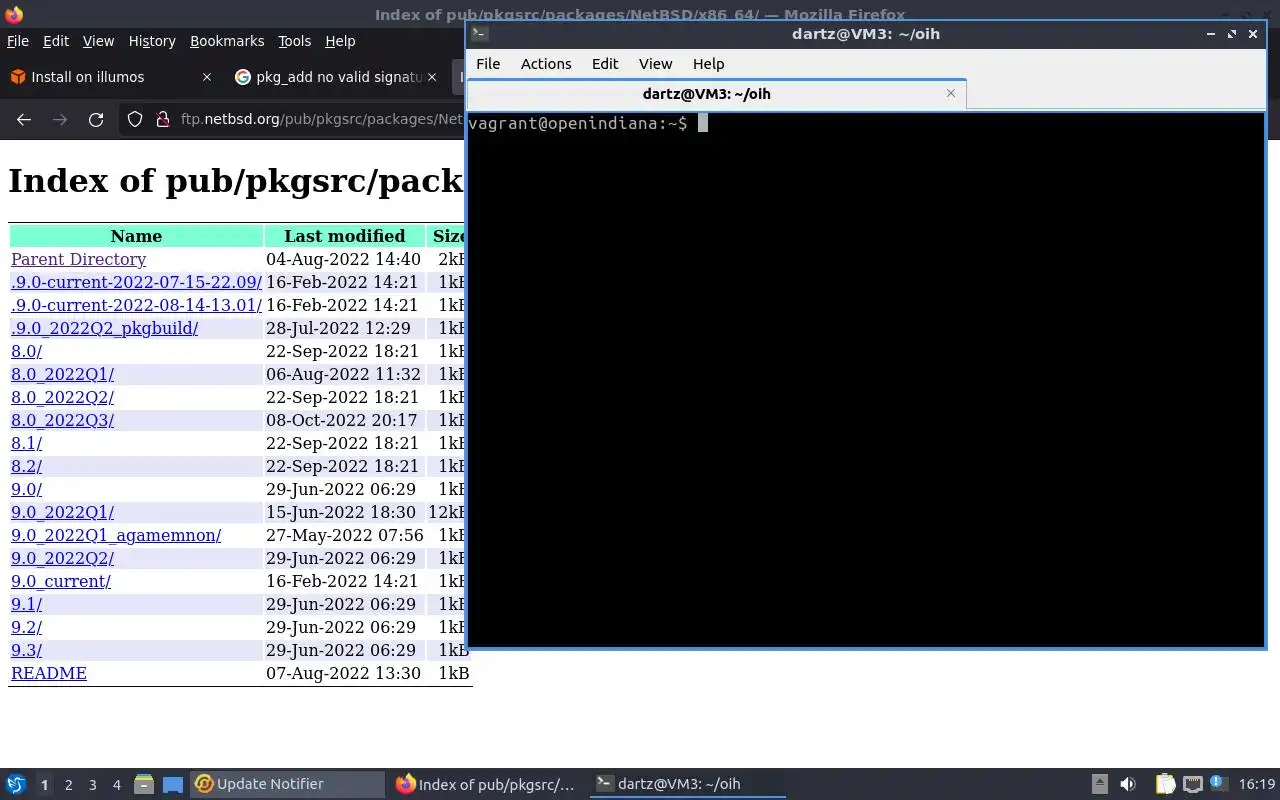Screen dimensions: 1280x800
Task: Select the terminal tab 'dartz@VM3: ~/oih'
Action: click(717, 93)
